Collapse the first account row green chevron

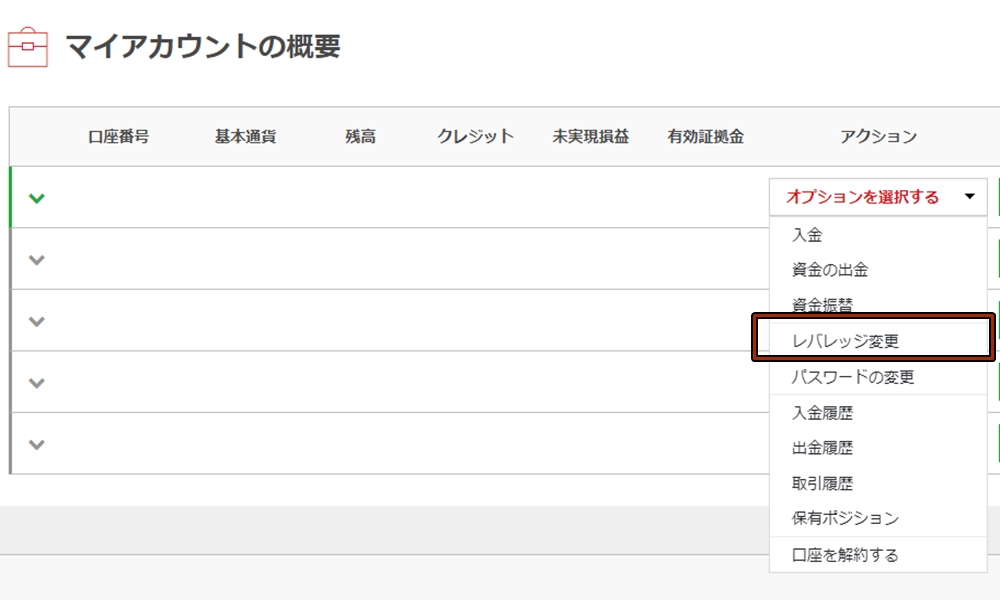pyautogui.click(x=37, y=198)
